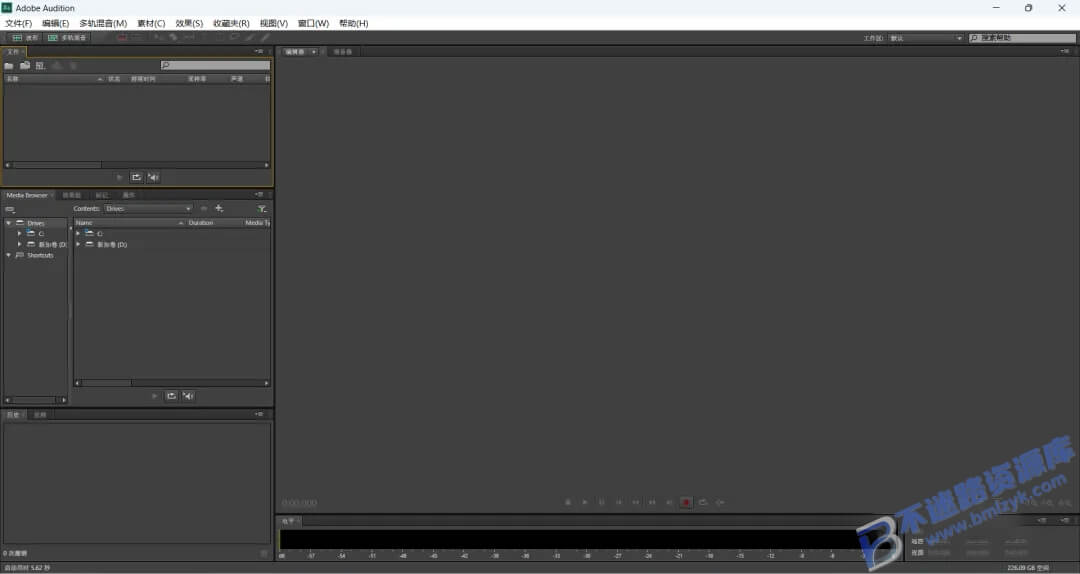
Task: Add a shortcut in Media Browser
Action: [219, 208]
